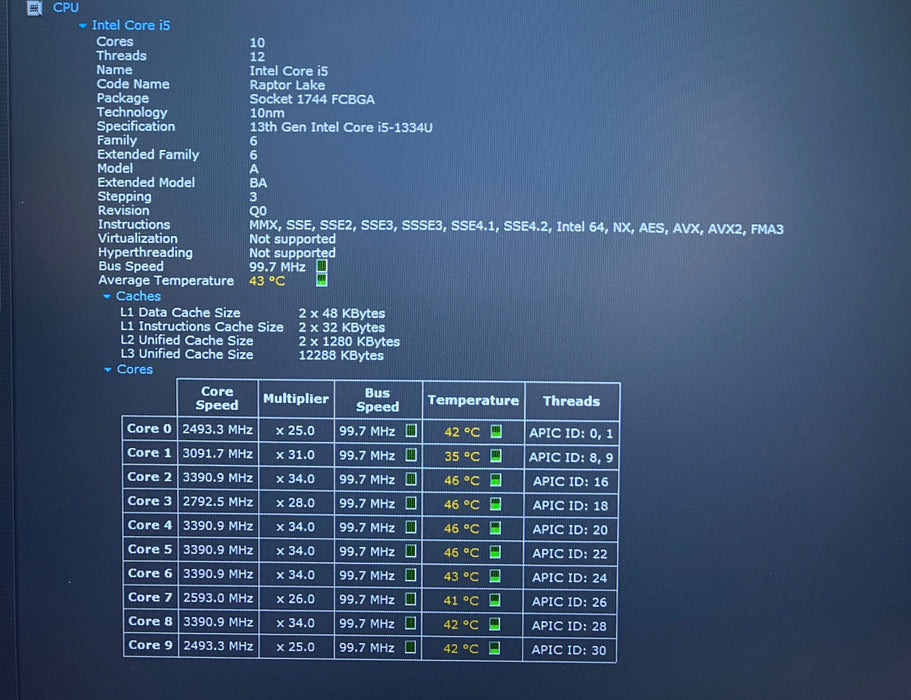Click Core 2 temperature graph icon
This screenshot has height=700, width=911.
pos(496,480)
